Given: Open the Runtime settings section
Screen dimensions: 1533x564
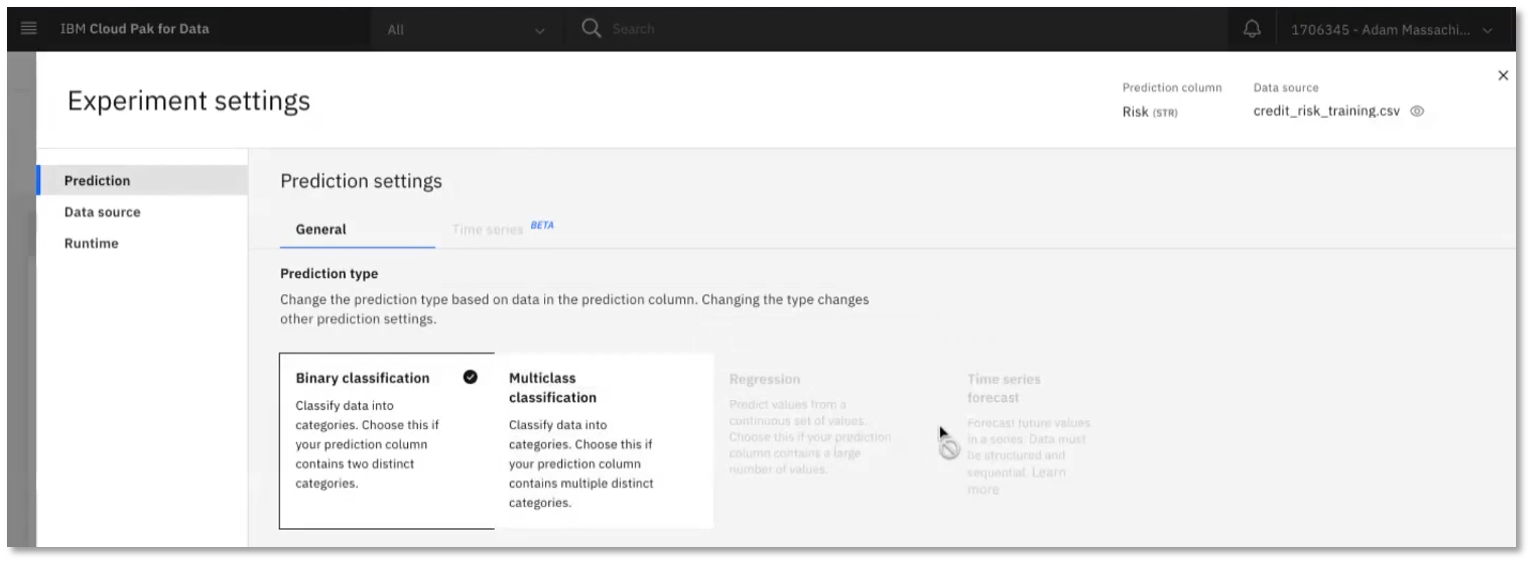Looking at the screenshot, I should tap(91, 243).
